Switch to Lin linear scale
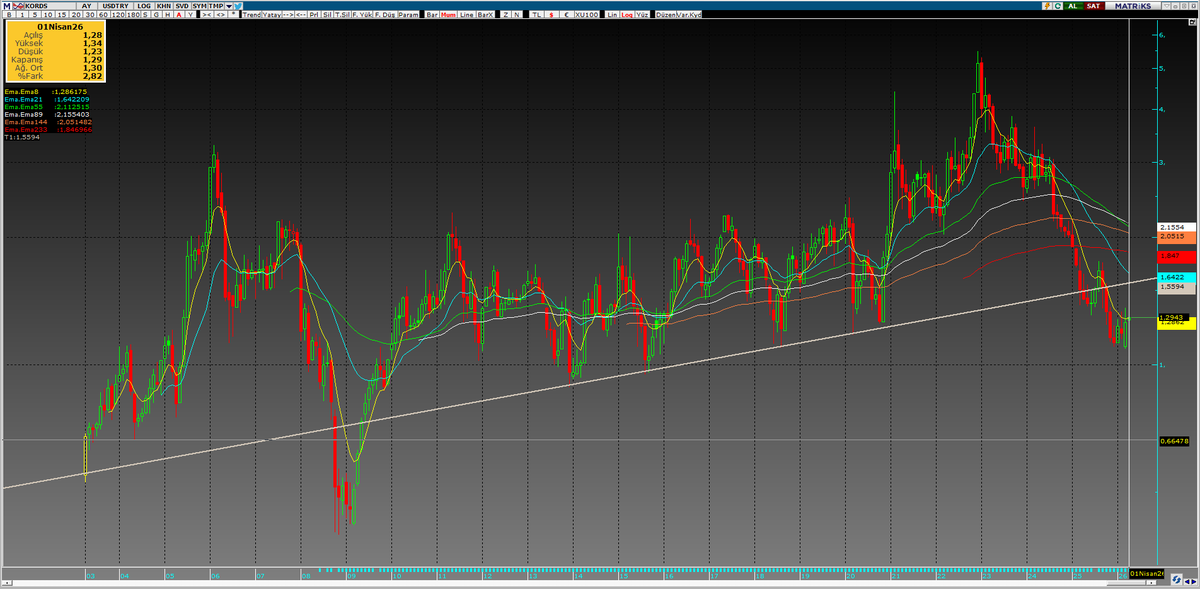 612,15
